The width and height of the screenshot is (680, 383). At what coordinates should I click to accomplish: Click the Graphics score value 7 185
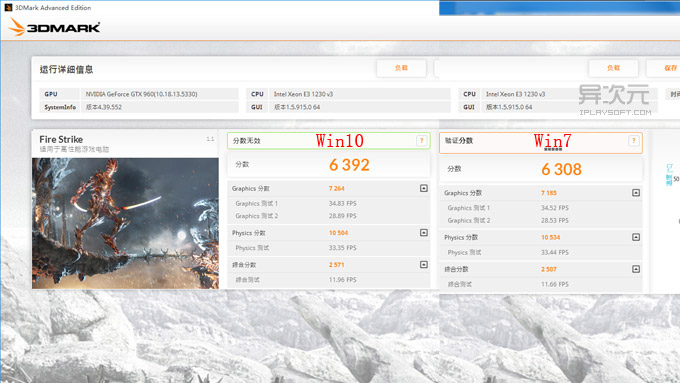(x=549, y=193)
